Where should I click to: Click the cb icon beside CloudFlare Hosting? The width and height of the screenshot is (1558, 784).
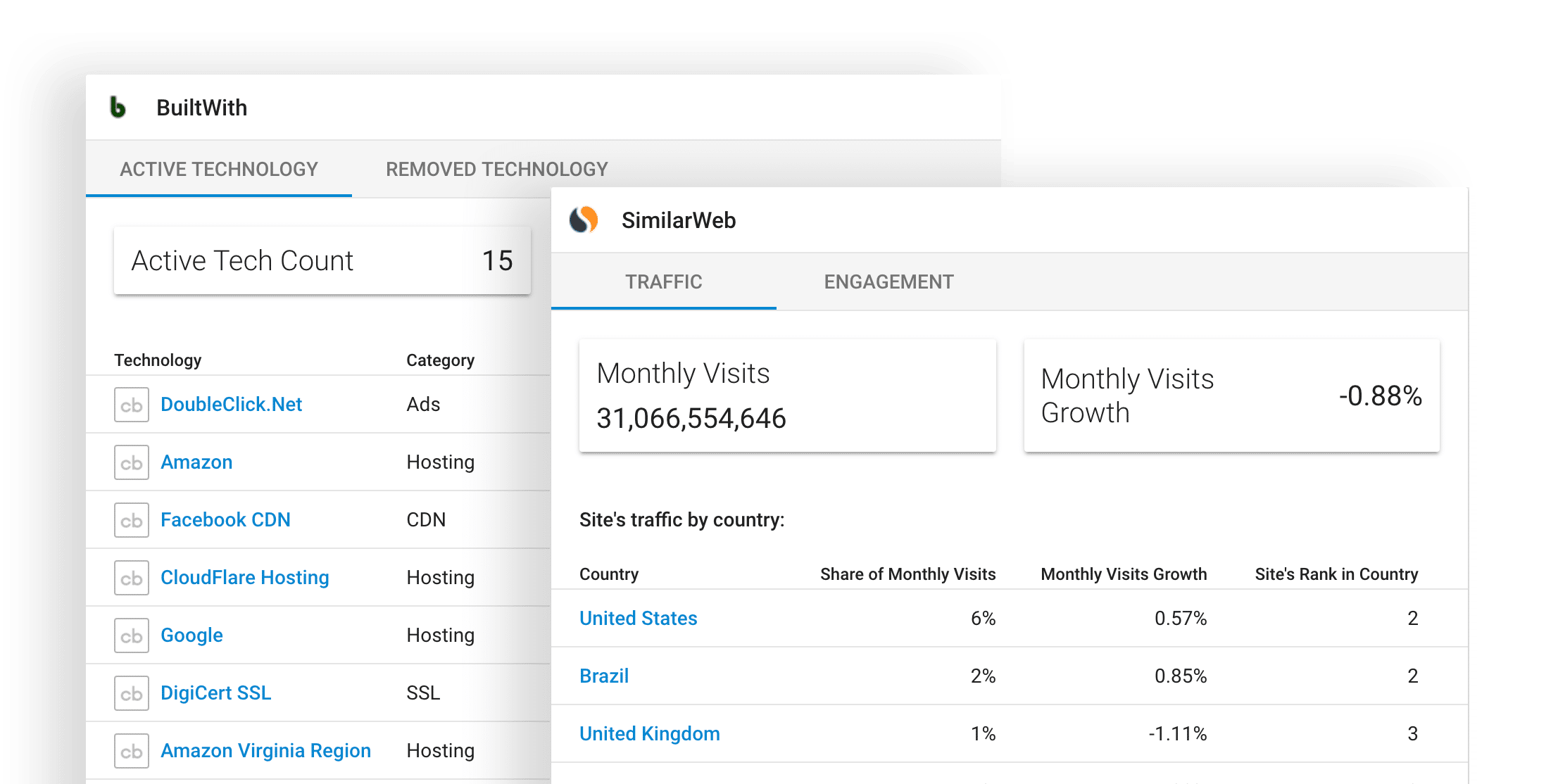point(132,578)
